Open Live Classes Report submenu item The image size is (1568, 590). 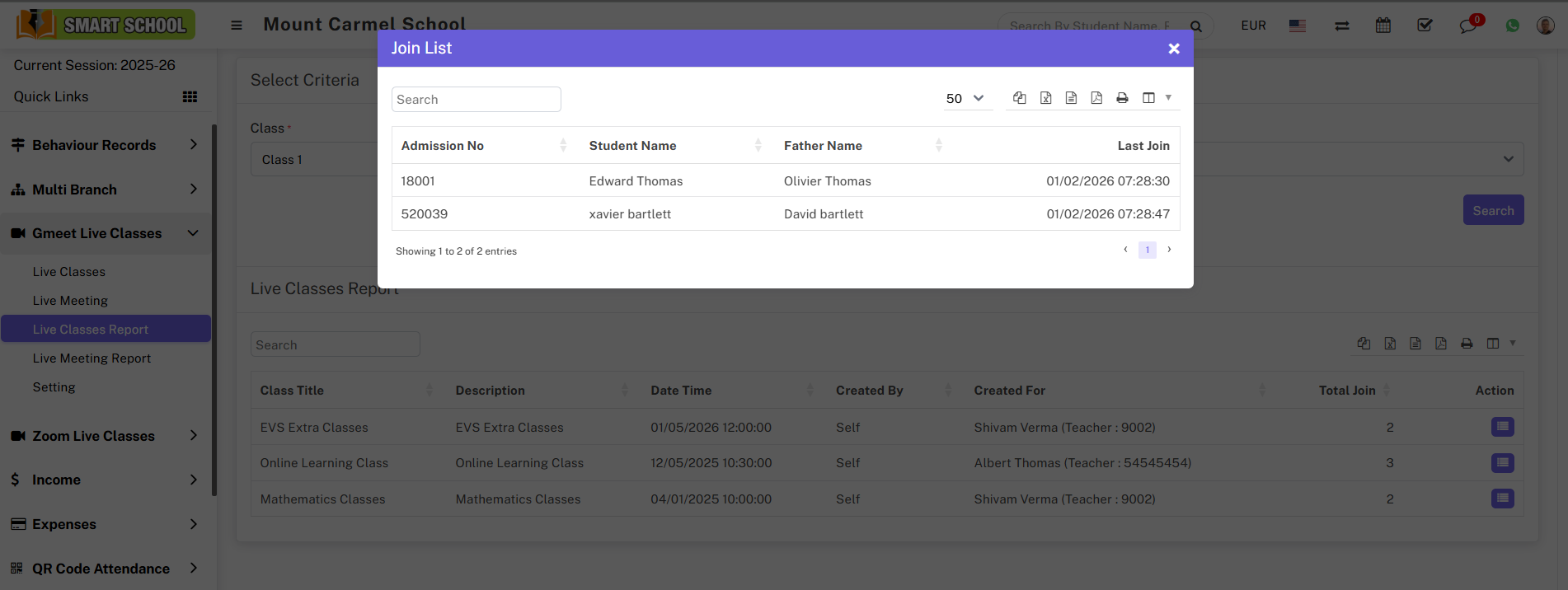(x=106, y=329)
